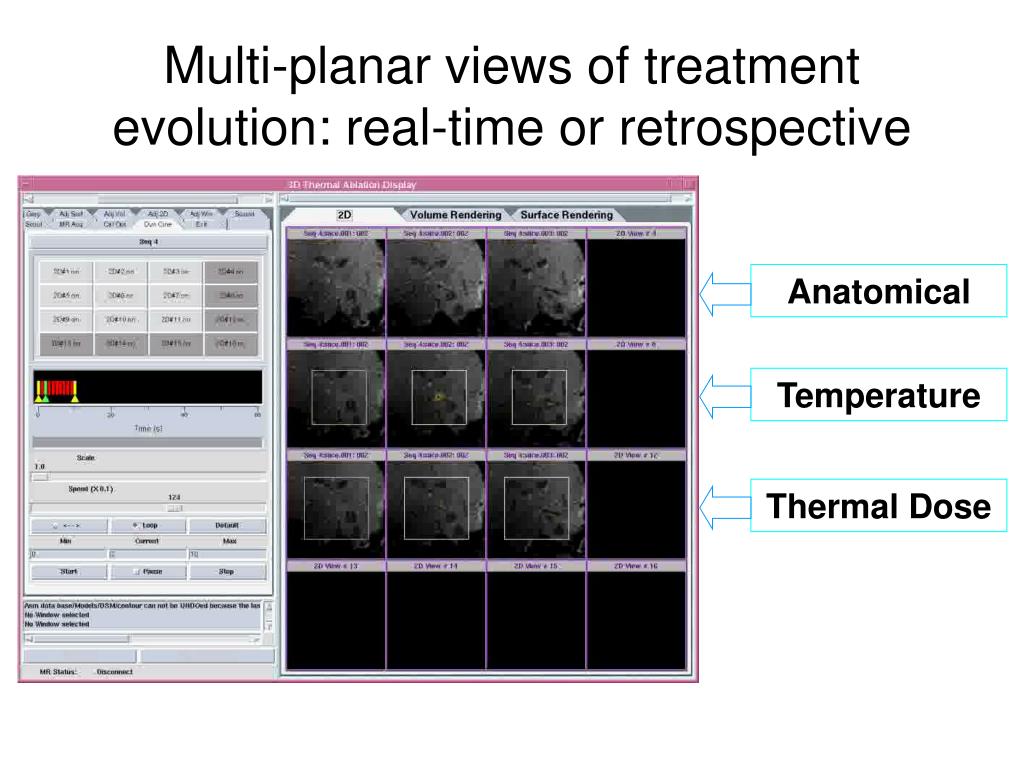Click the Start cine button
Screen dimensions: 1024x768
pos(69,571)
